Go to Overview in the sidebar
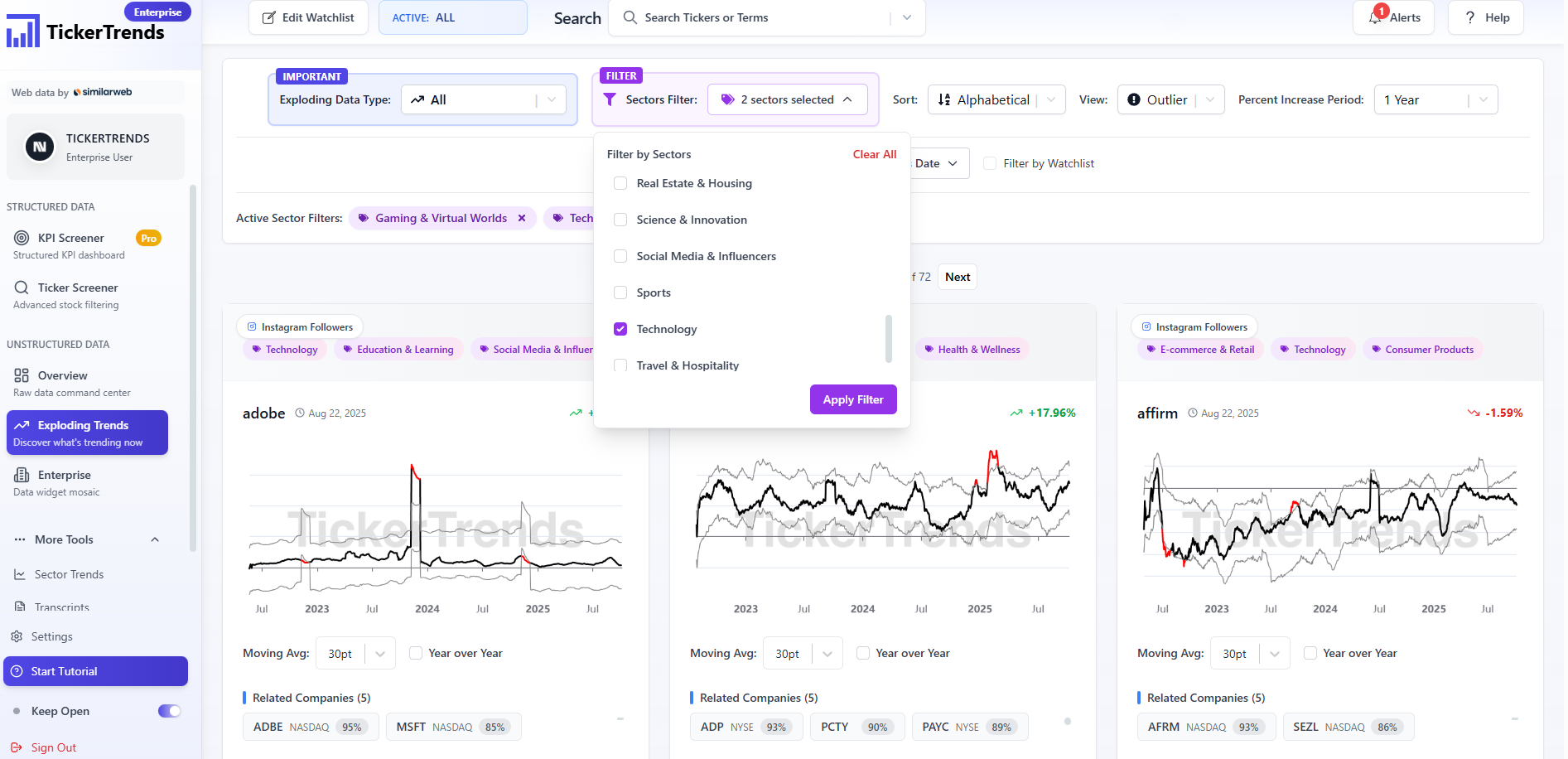The image size is (1568, 759). [x=62, y=375]
